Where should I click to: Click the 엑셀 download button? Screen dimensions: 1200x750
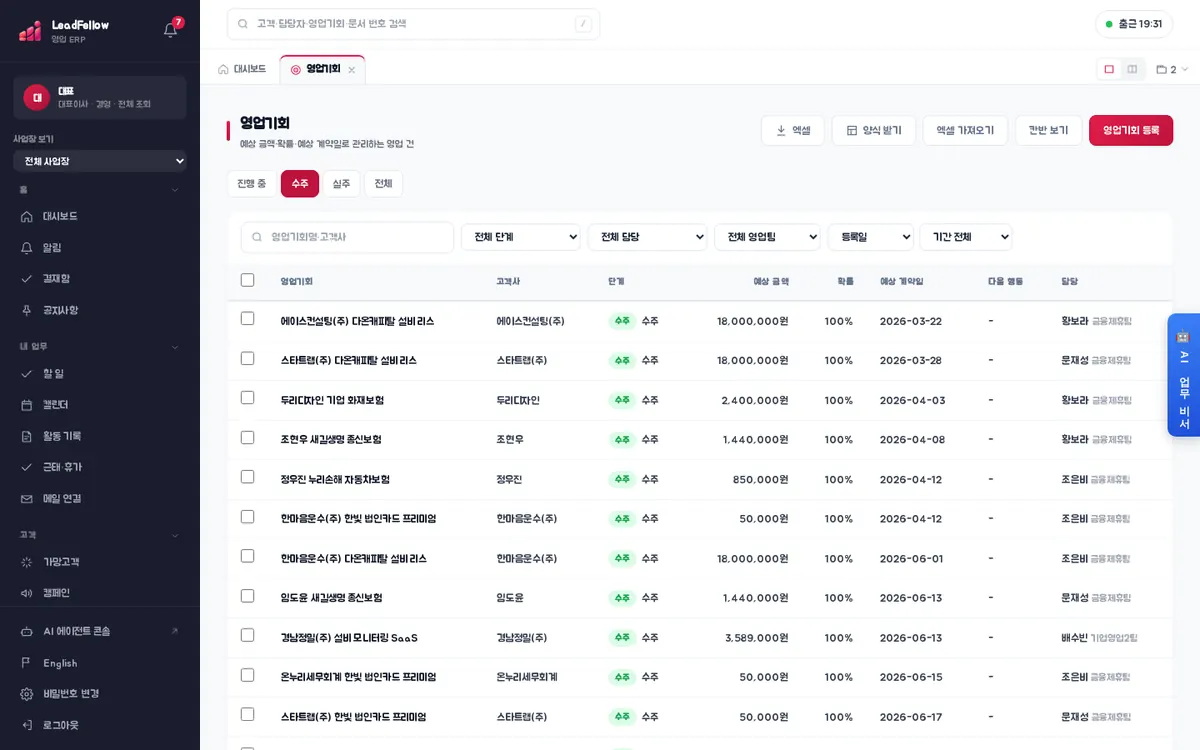(793, 130)
